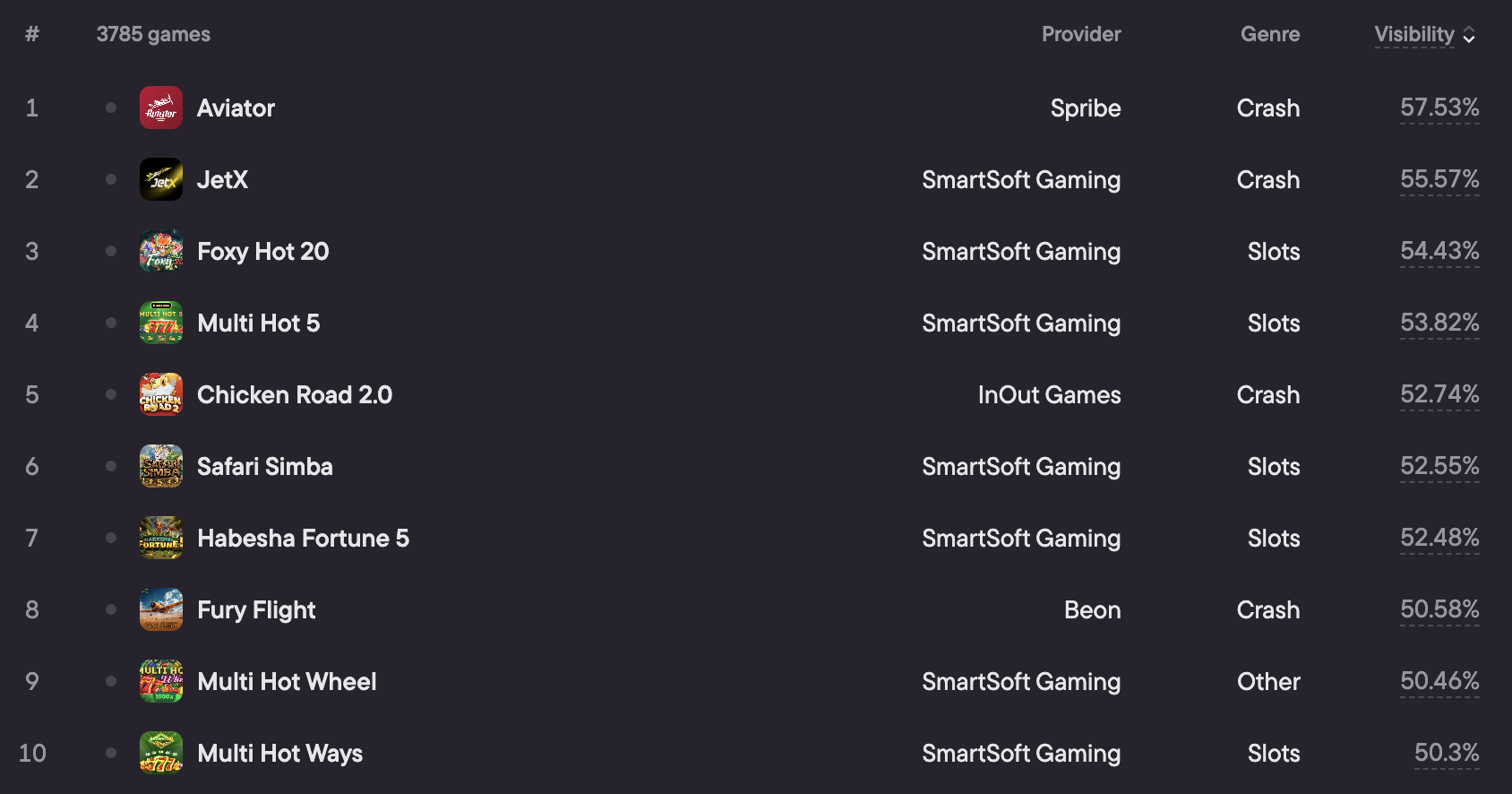Sort by Visibility column arrows
The image size is (1512, 794).
[1469, 35]
